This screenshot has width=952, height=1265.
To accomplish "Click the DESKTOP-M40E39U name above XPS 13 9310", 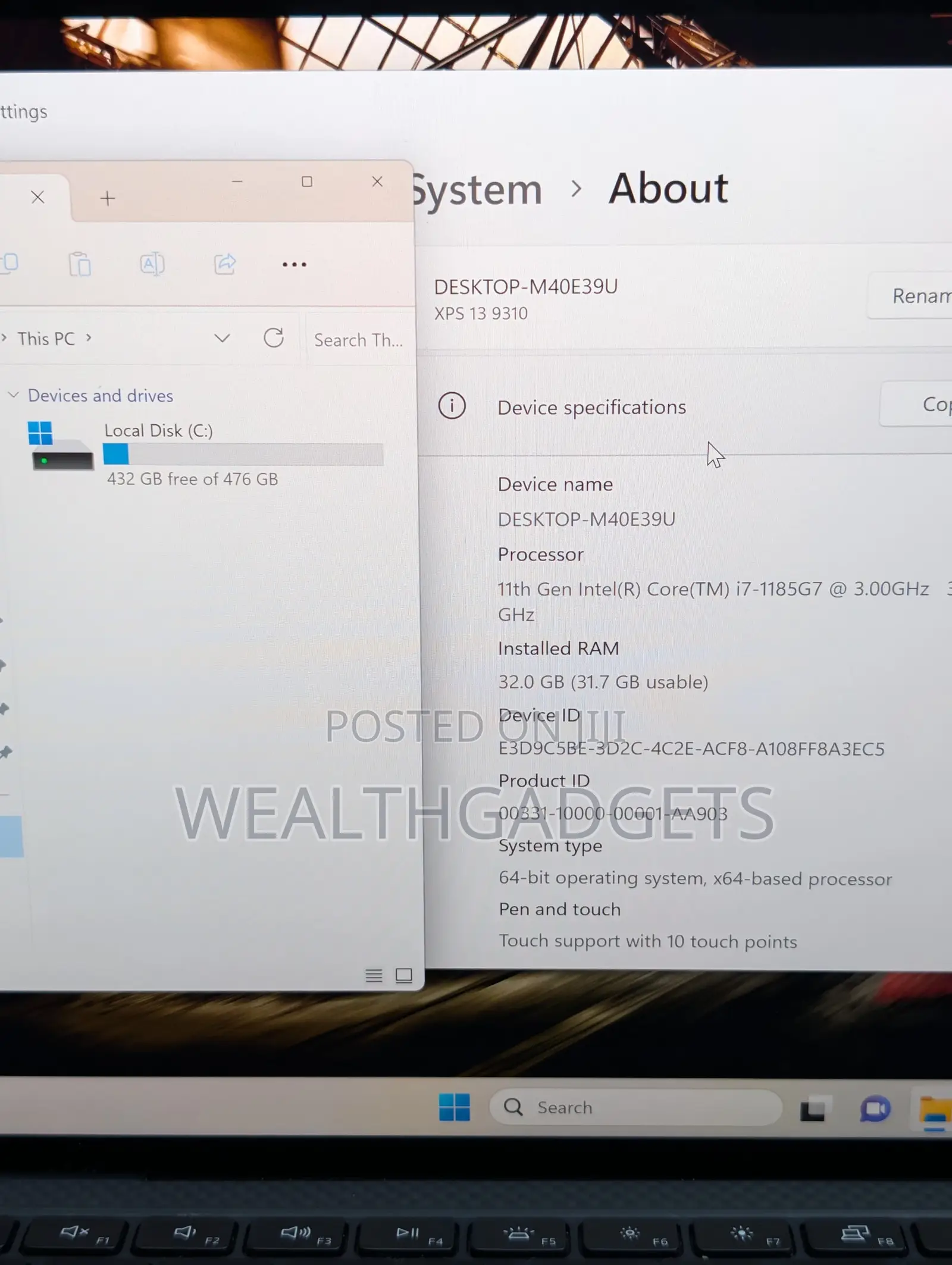I will 526,287.
